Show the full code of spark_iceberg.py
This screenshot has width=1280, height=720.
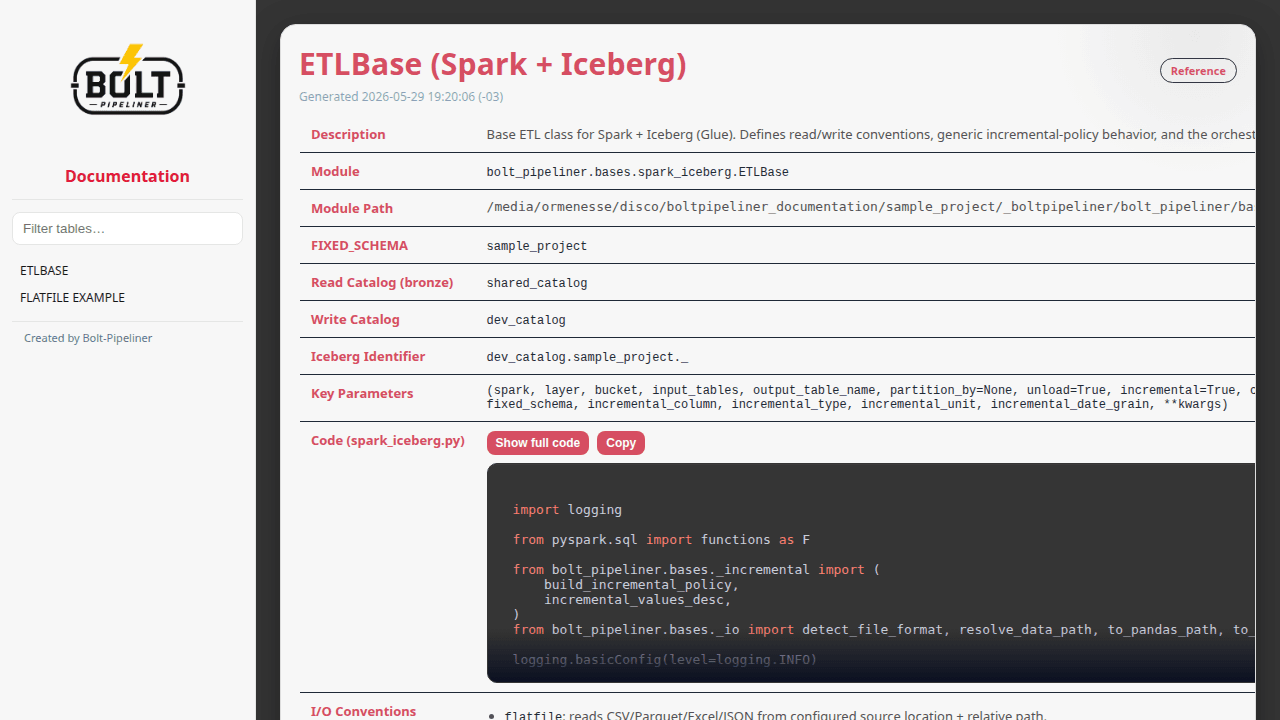538,443
